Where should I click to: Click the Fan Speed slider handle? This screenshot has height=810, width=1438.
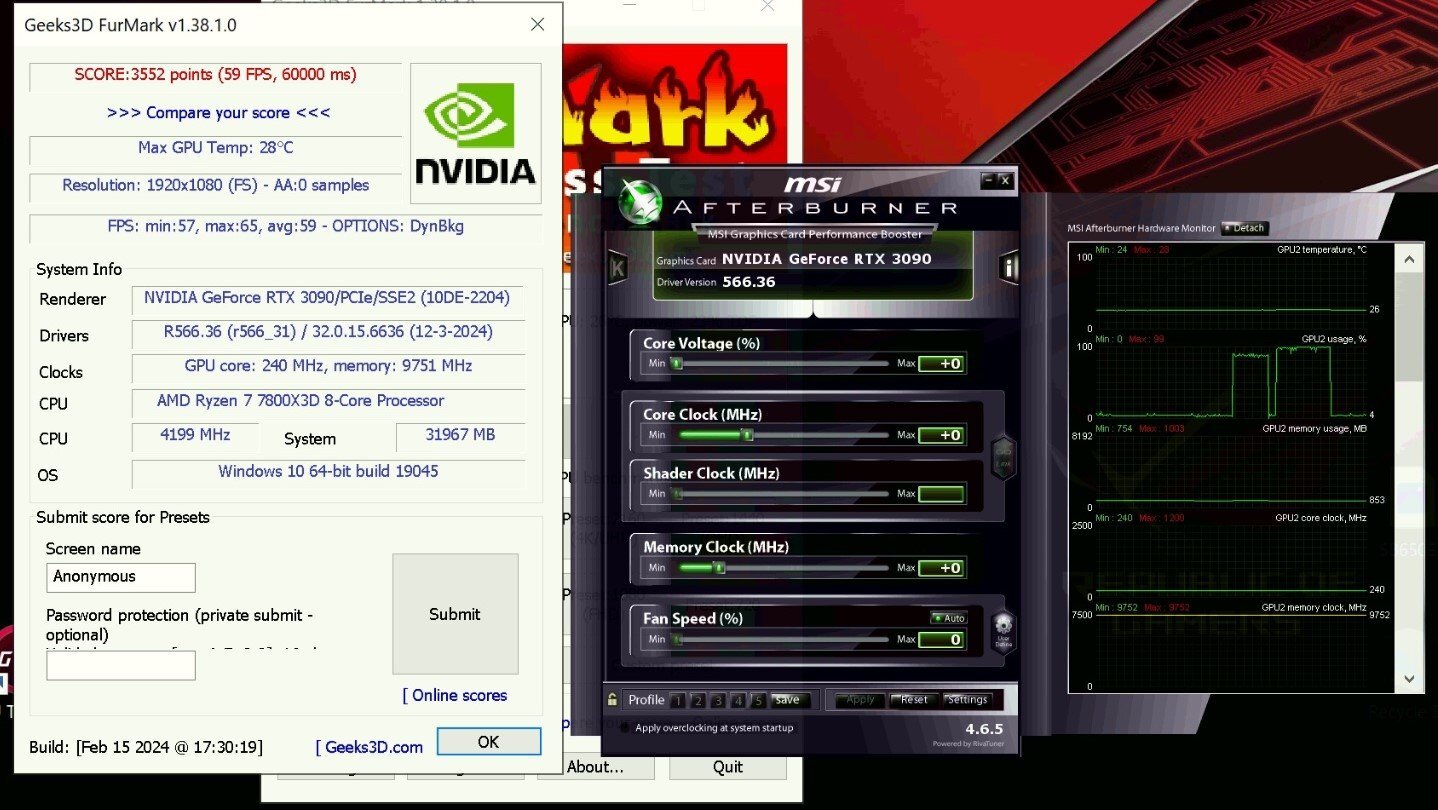[677, 639]
